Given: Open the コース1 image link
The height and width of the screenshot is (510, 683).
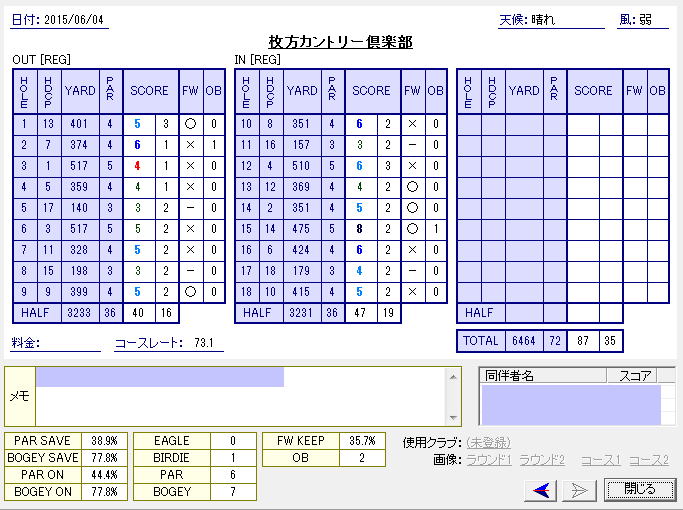Looking at the screenshot, I should [x=601, y=460].
